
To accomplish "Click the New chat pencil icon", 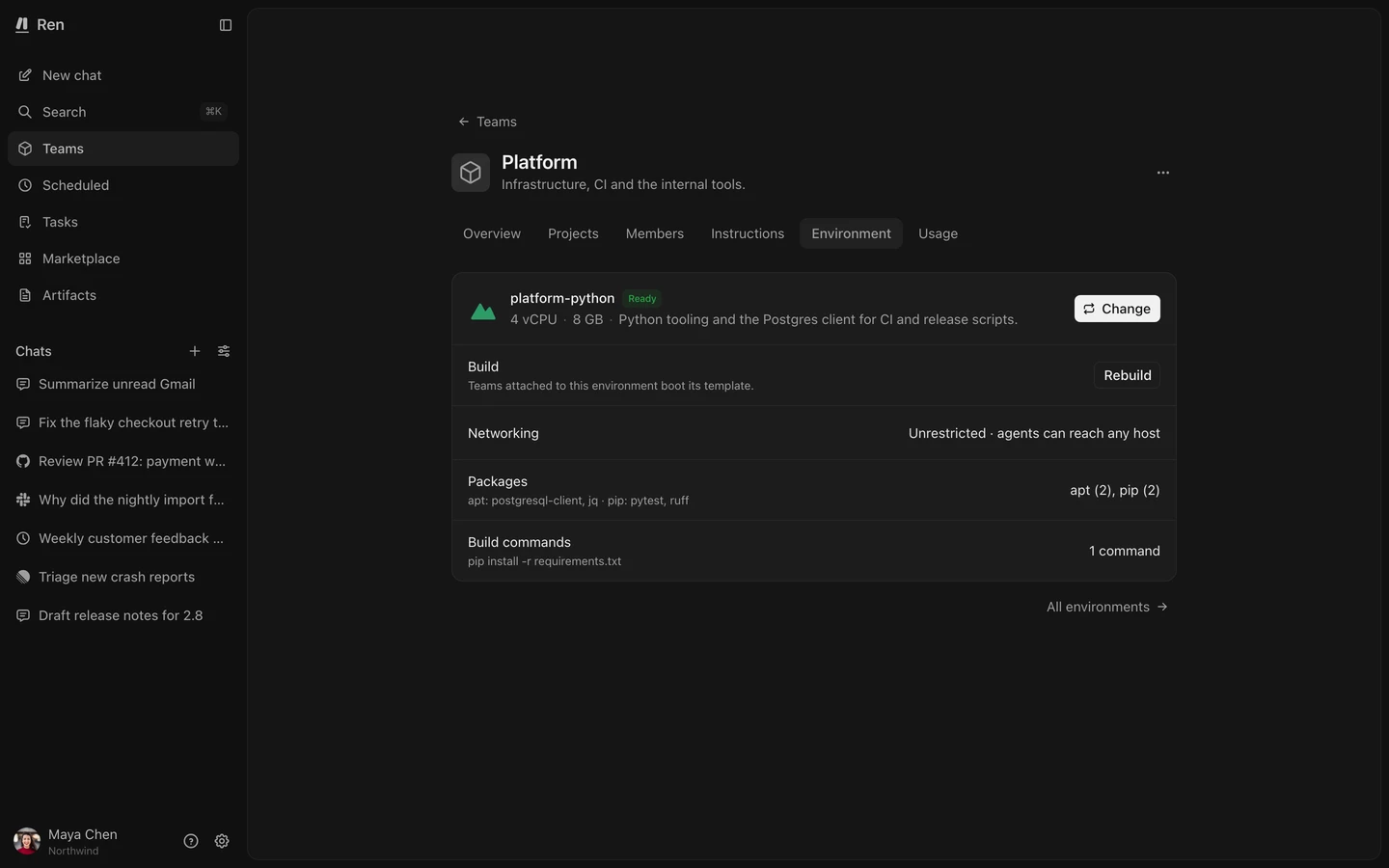I will click(x=25, y=75).
